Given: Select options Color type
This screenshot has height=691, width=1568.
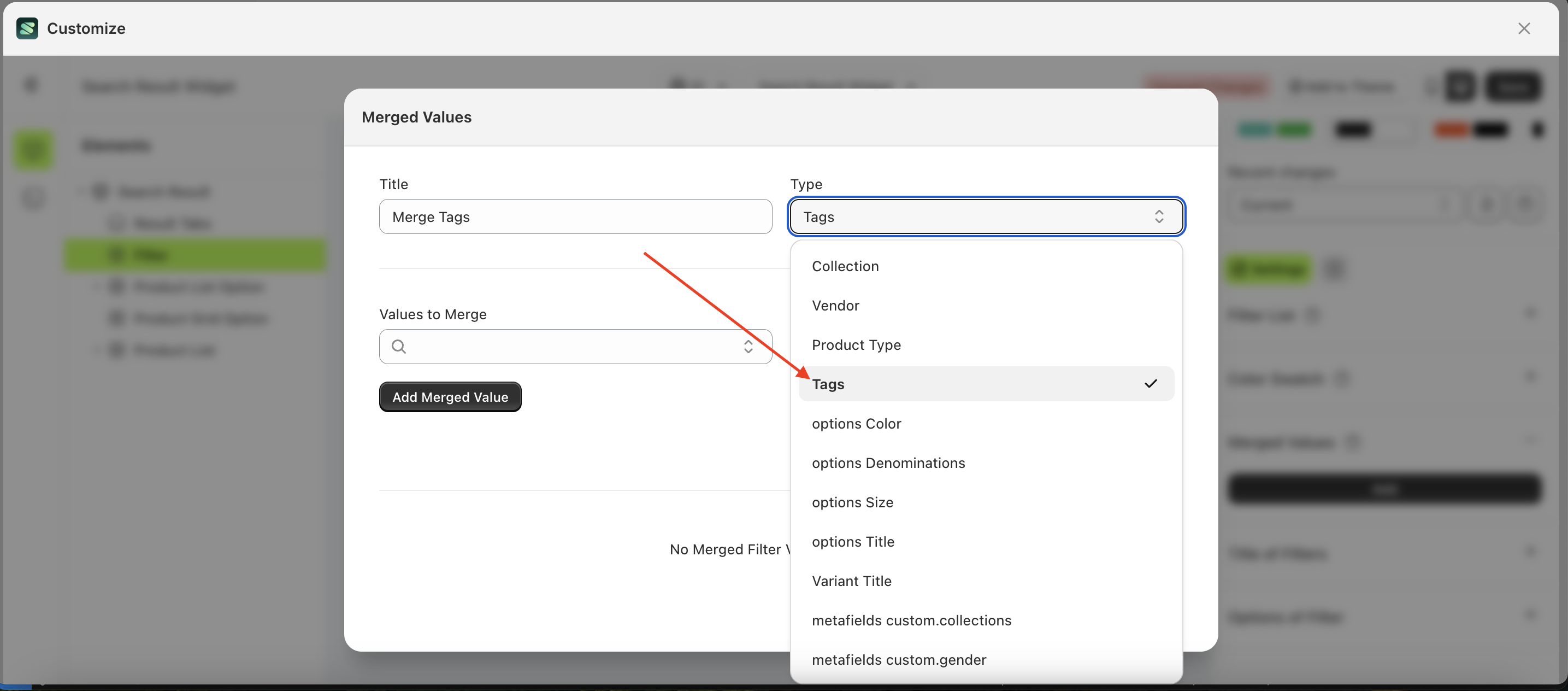Looking at the screenshot, I should point(856,424).
